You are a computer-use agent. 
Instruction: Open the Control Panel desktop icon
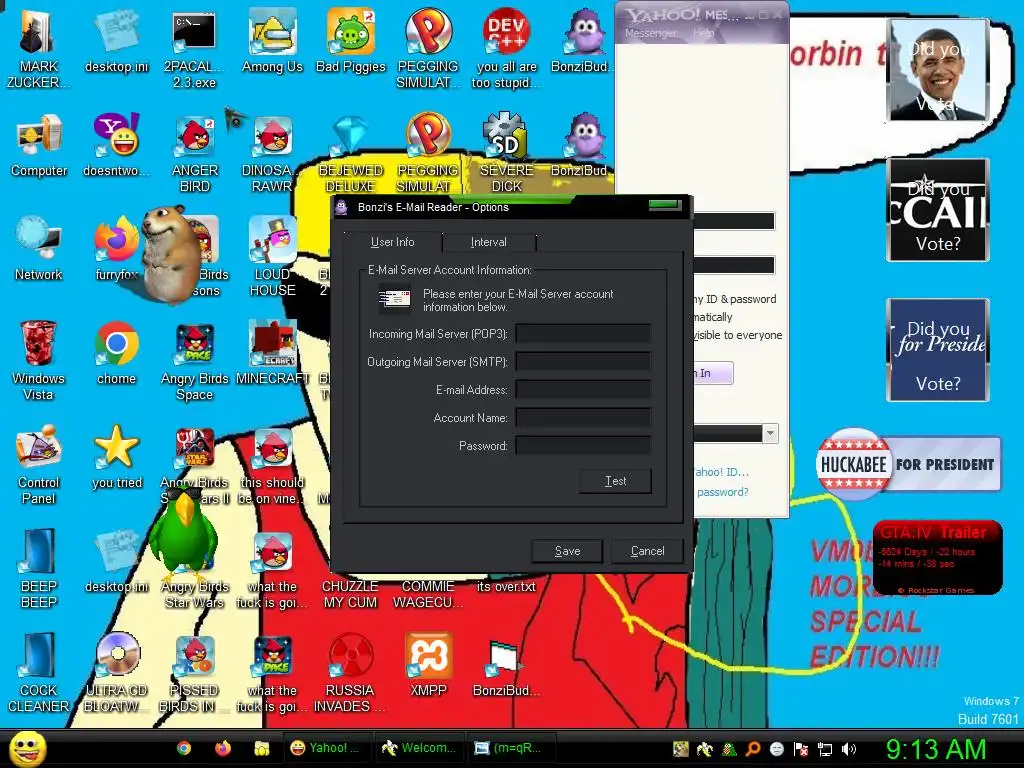39,464
